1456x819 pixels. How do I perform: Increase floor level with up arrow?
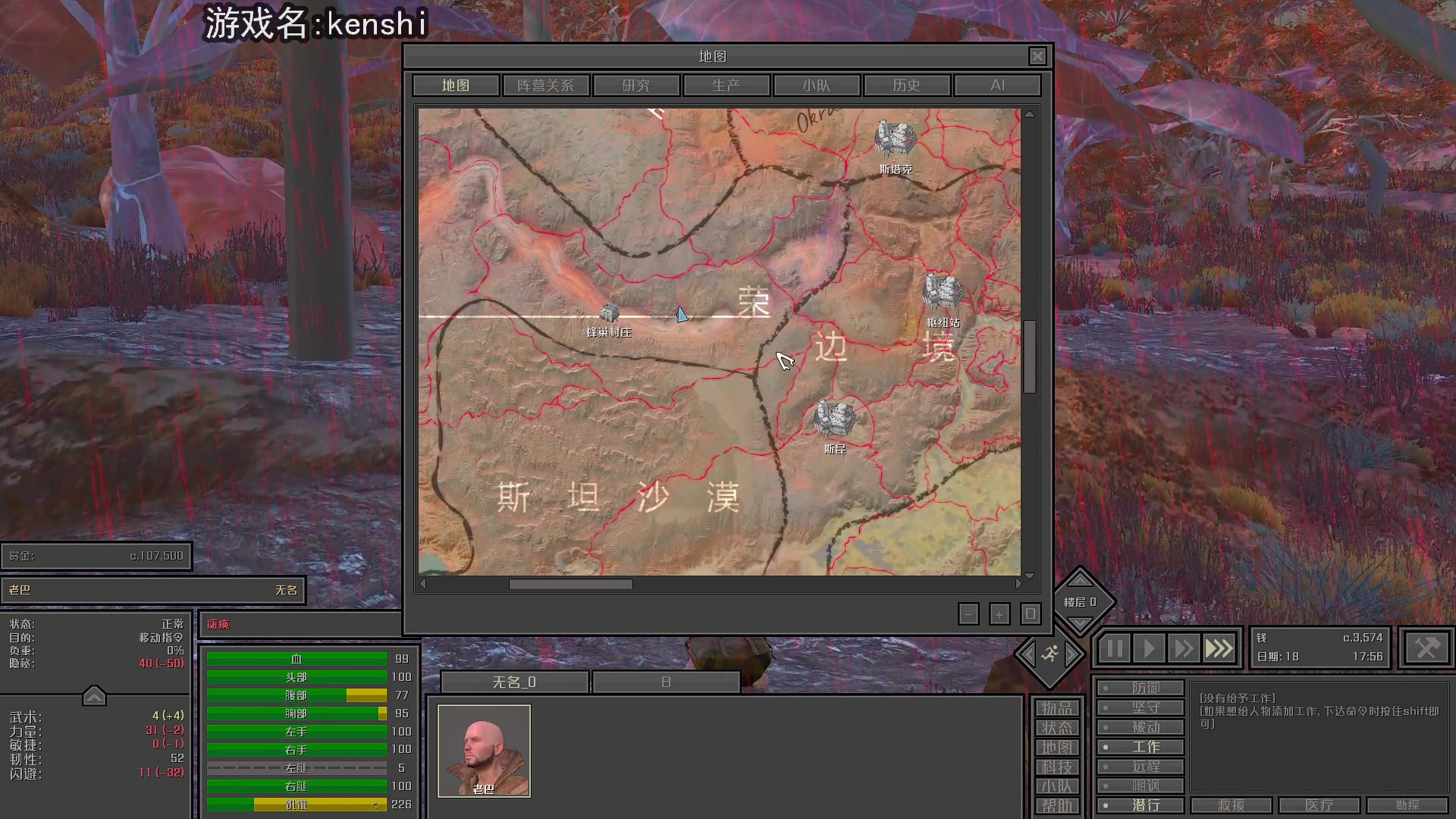pyautogui.click(x=1080, y=581)
